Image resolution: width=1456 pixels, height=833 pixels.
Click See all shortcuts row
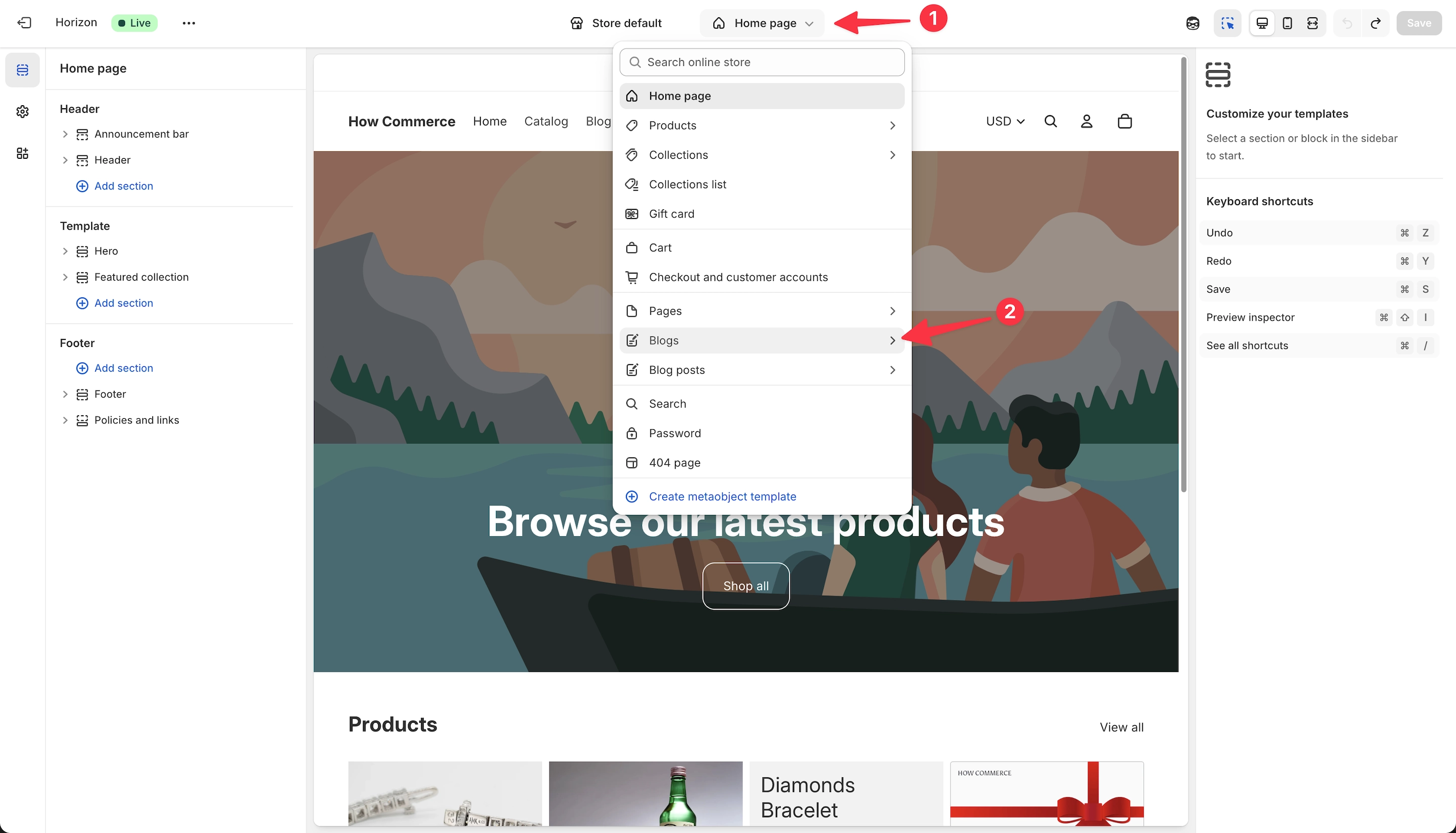1319,345
